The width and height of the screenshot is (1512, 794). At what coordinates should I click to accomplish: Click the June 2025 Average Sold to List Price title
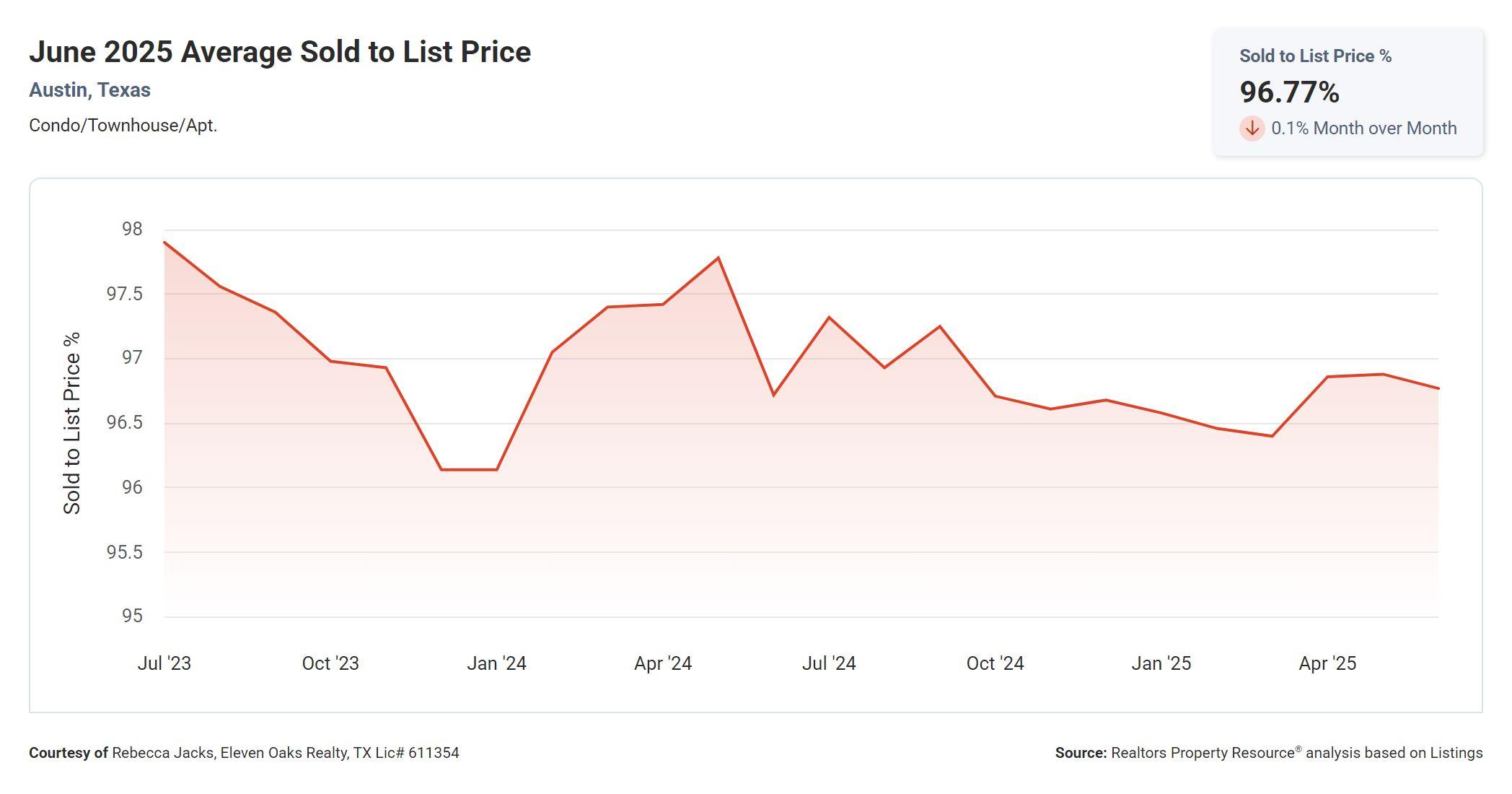click(x=280, y=52)
